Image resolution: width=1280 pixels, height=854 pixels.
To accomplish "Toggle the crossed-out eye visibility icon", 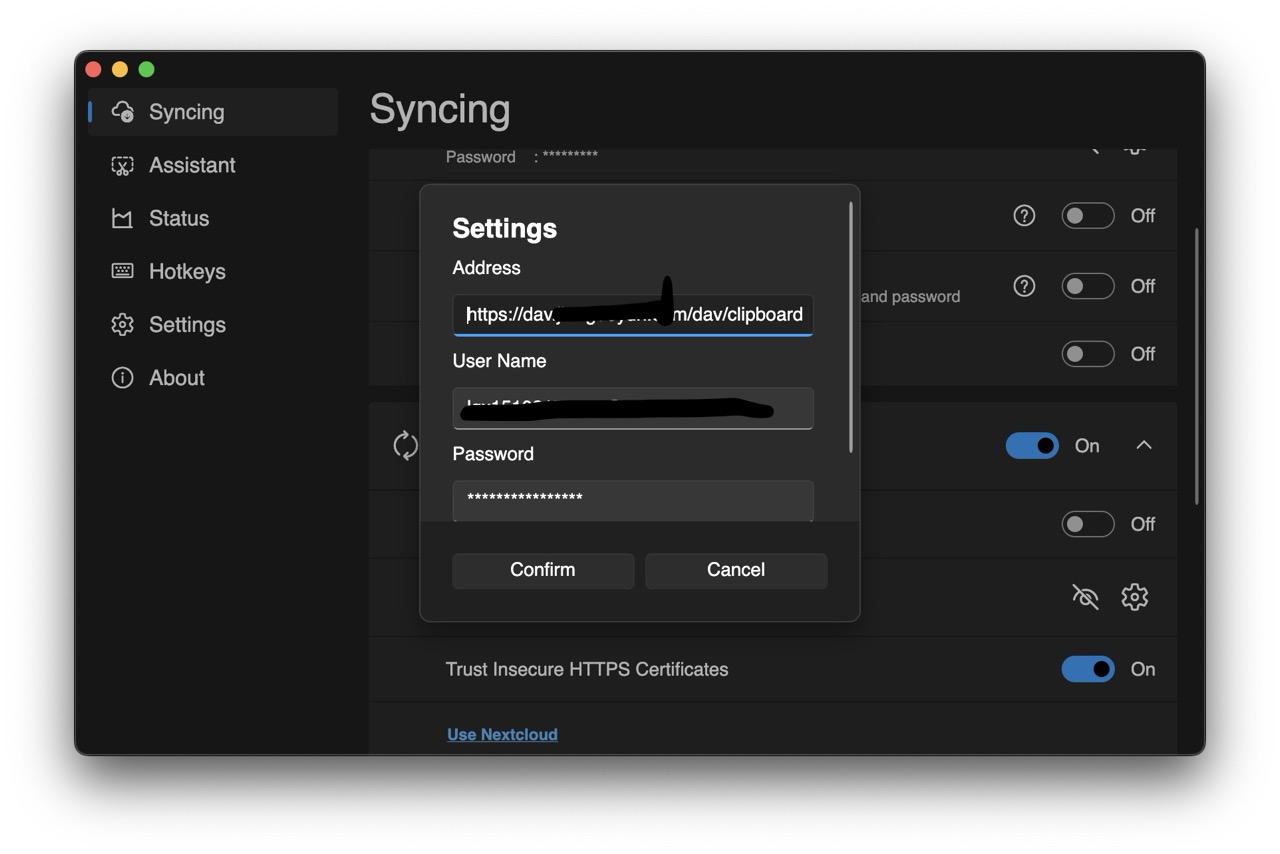I will 1085,597.
